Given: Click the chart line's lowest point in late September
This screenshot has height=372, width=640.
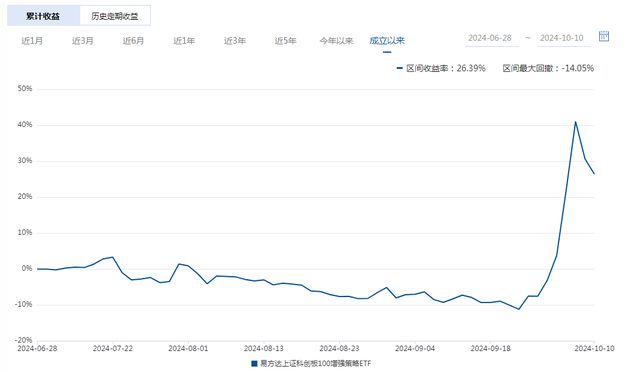Looking at the screenshot, I should [x=519, y=309].
